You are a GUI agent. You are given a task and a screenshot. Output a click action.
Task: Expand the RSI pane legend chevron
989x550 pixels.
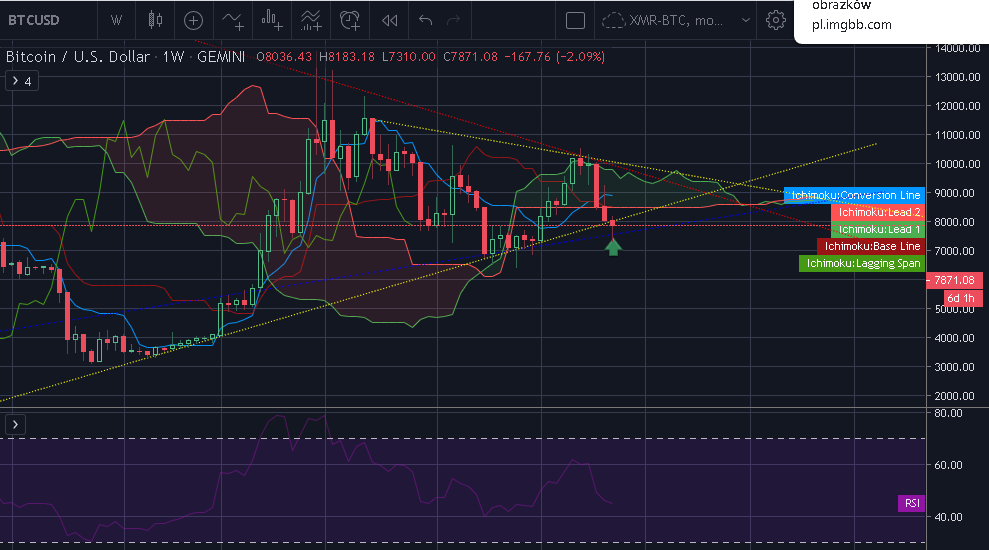[16, 424]
